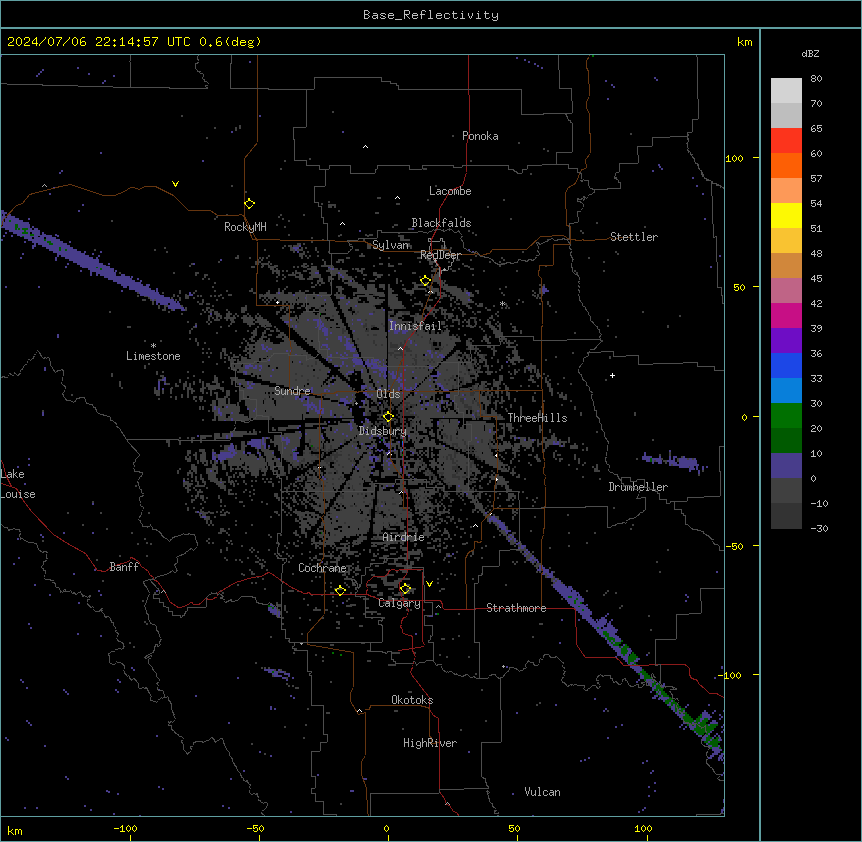Image resolution: width=862 pixels, height=842 pixels.
Task: Click the yellow radar site marker near Olds
Action: point(388,417)
